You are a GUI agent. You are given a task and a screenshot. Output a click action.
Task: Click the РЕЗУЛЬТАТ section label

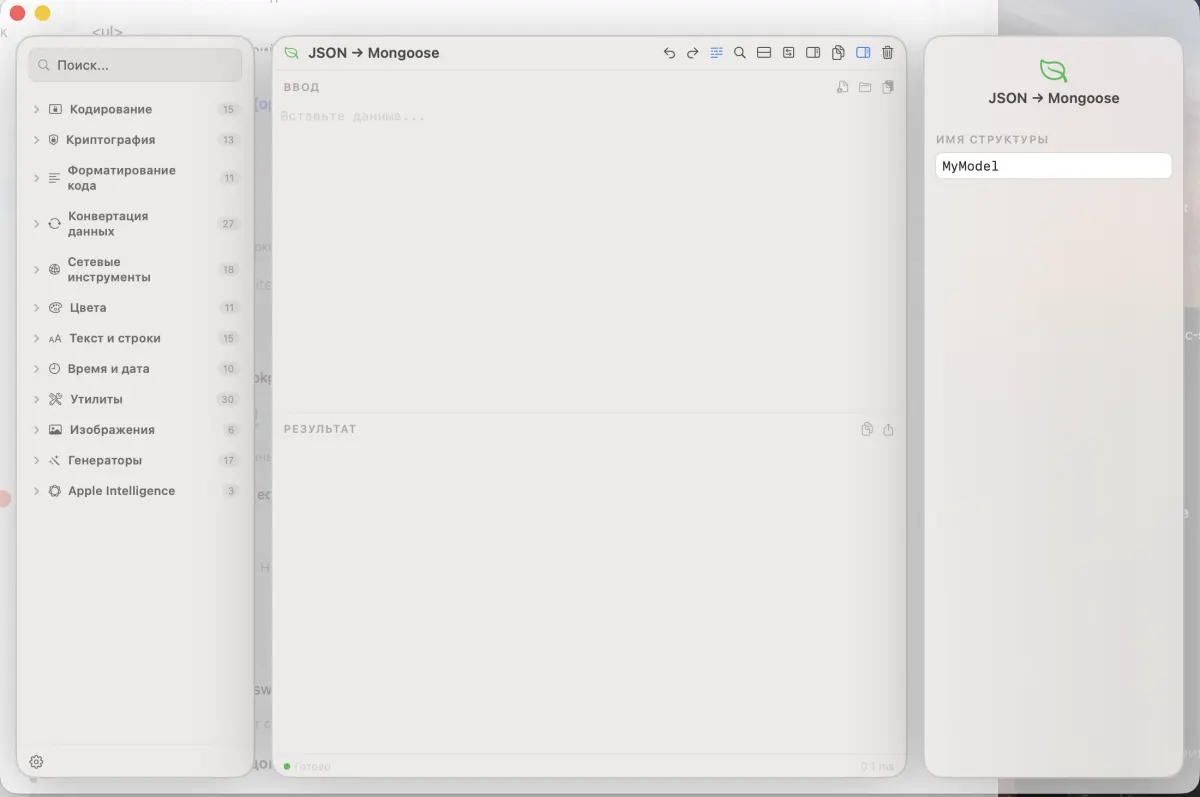coord(320,429)
